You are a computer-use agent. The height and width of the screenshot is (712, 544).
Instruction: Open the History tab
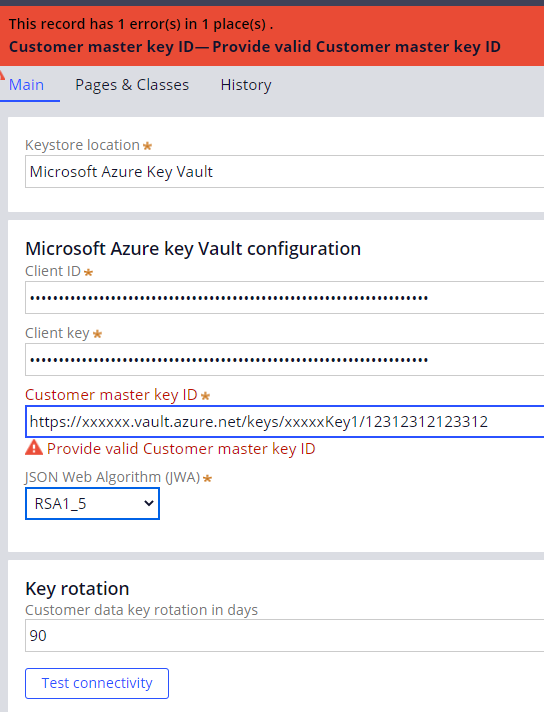tap(246, 85)
